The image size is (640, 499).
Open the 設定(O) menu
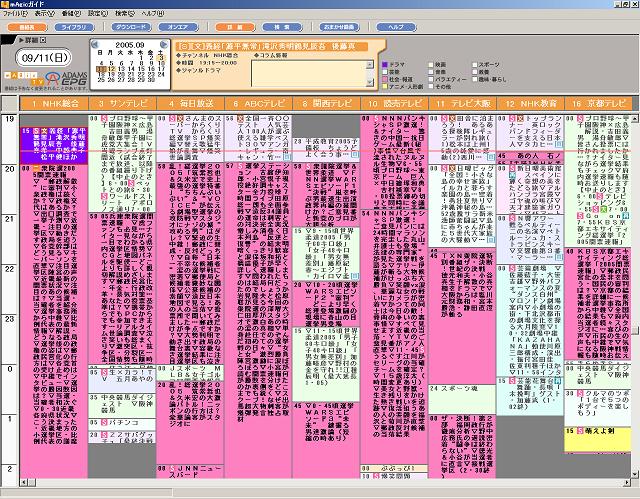[98, 13]
